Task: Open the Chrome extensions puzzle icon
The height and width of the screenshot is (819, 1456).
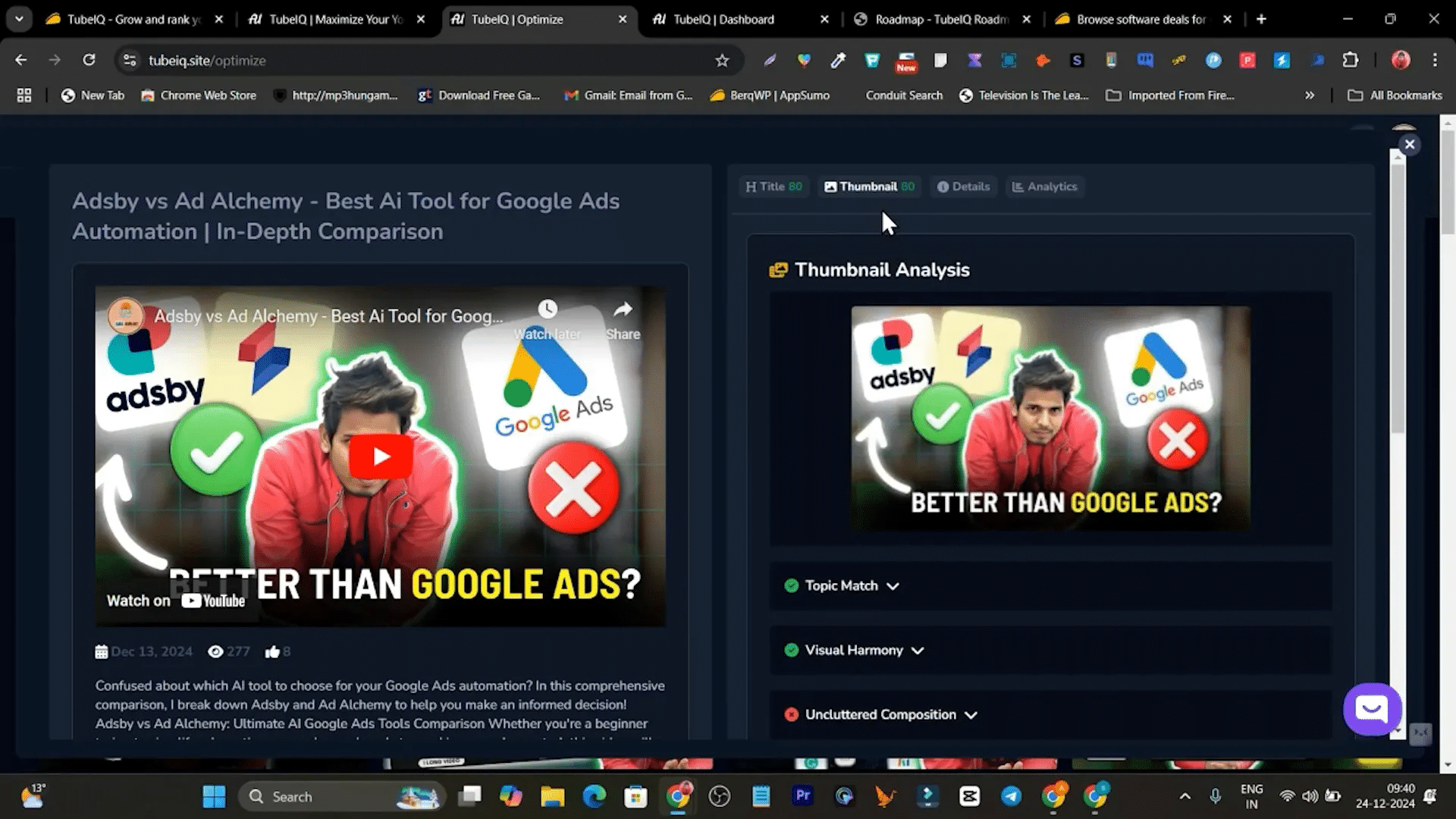Action: [x=1351, y=61]
